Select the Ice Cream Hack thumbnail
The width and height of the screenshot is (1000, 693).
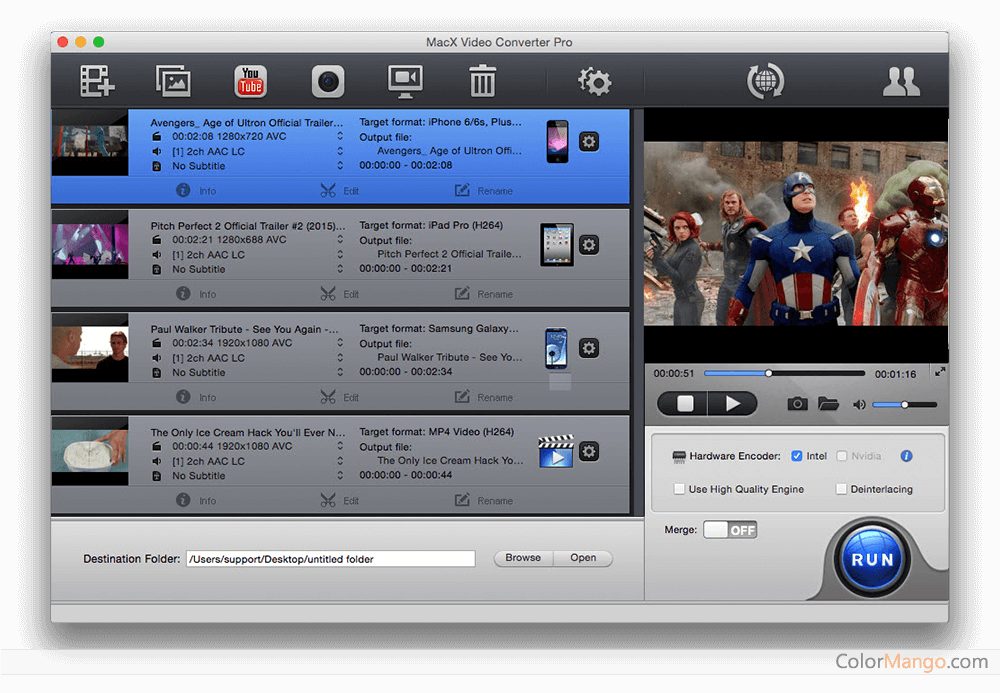tap(90, 451)
